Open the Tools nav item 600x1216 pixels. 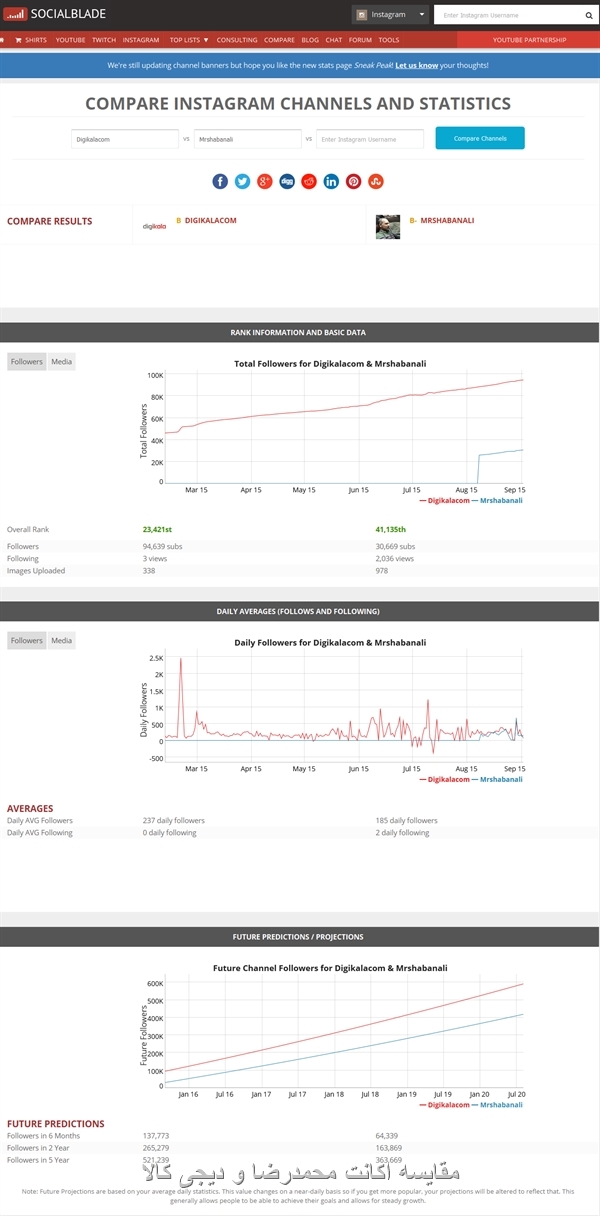(389, 40)
